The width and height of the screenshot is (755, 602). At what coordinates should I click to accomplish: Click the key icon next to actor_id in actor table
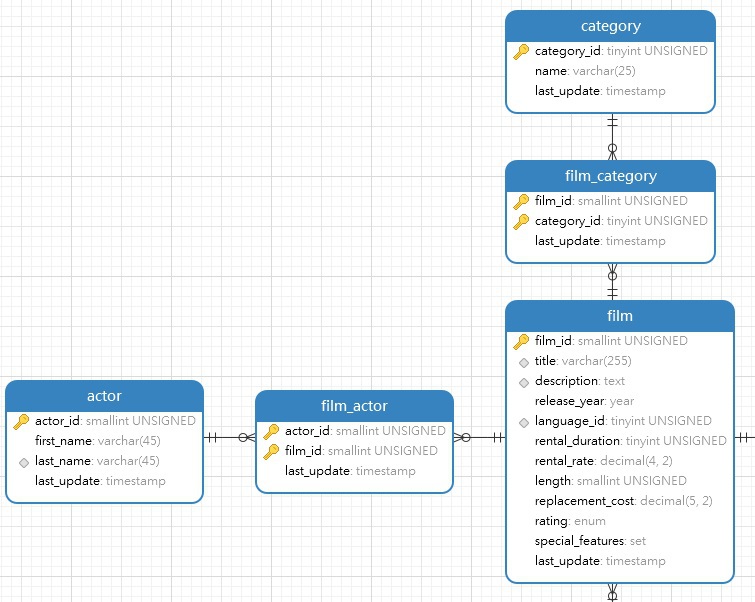pyautogui.click(x=21, y=421)
